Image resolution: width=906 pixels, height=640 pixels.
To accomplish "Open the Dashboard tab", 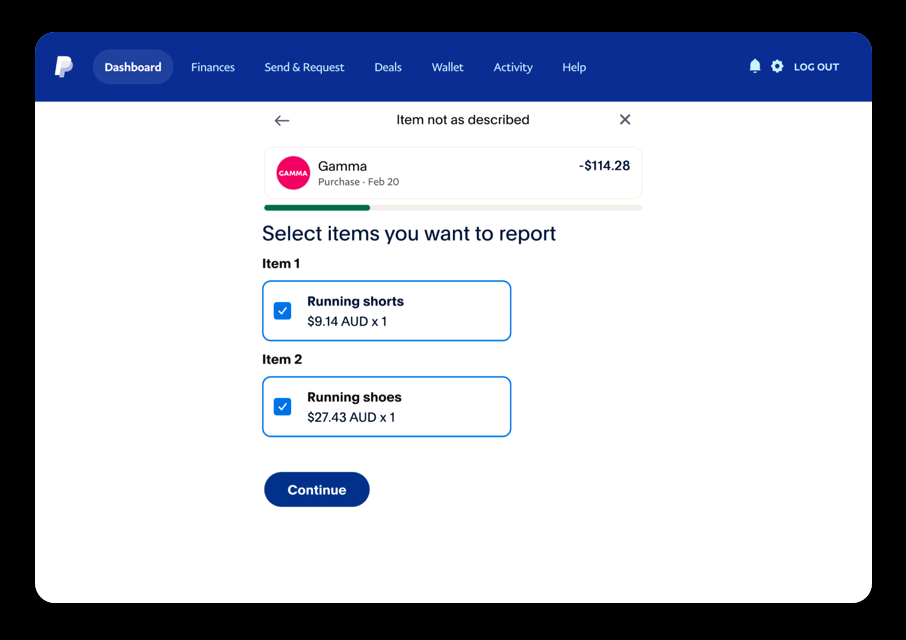I will [x=133, y=67].
